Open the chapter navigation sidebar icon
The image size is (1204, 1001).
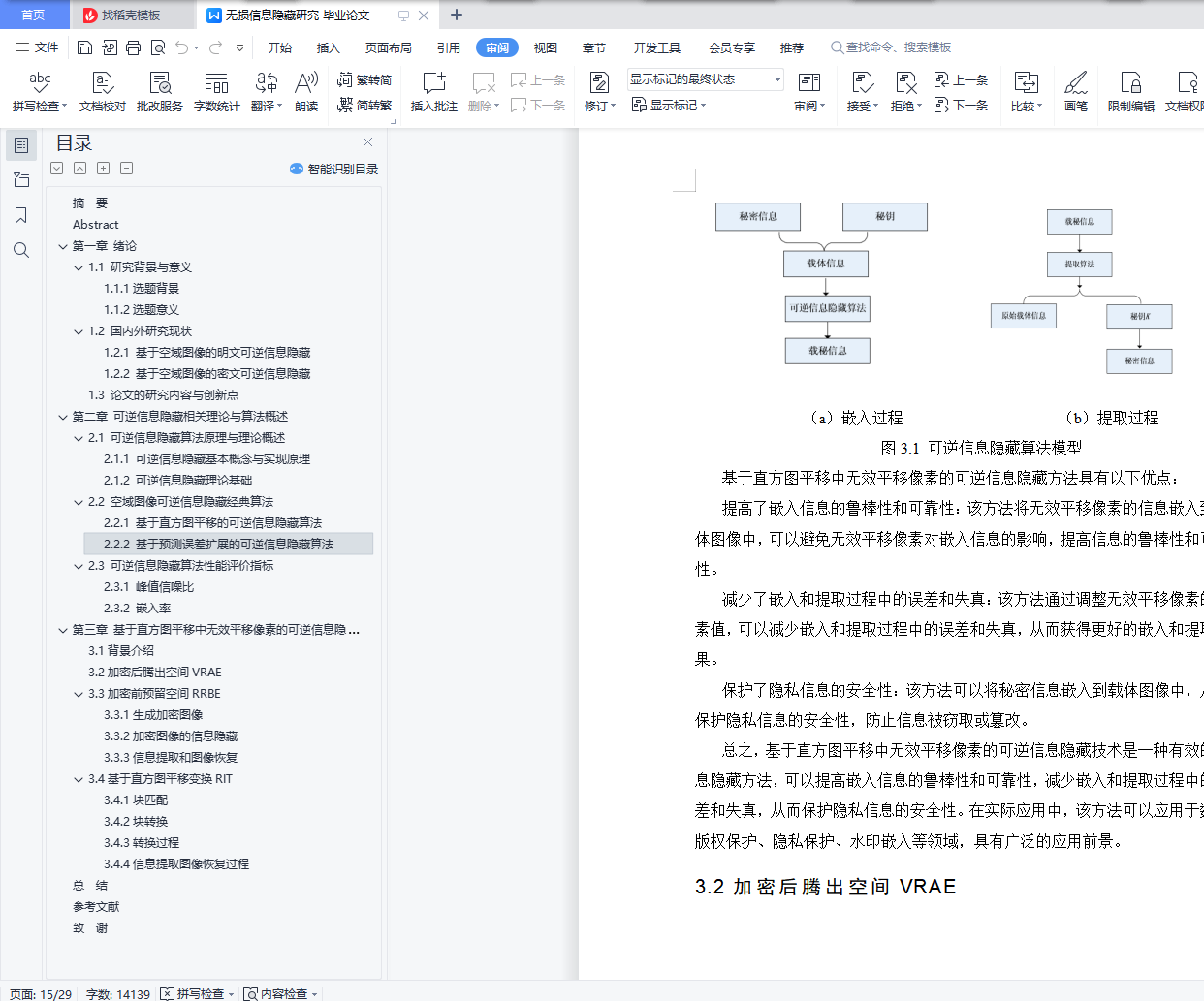(x=21, y=180)
